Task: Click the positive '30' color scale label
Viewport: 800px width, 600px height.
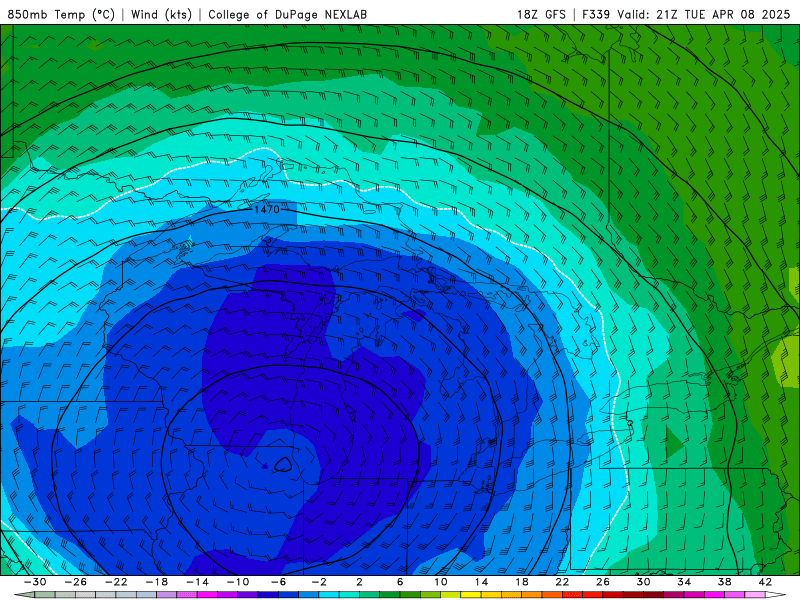Action: coord(643,582)
